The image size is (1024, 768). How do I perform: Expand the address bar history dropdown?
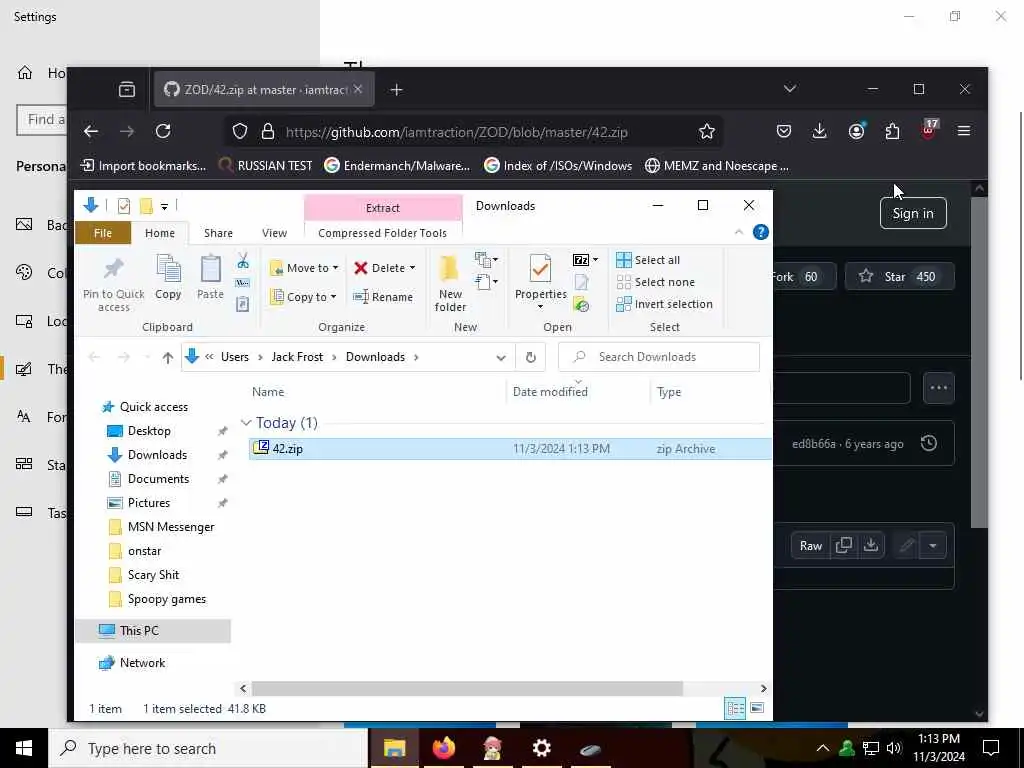[501, 357]
